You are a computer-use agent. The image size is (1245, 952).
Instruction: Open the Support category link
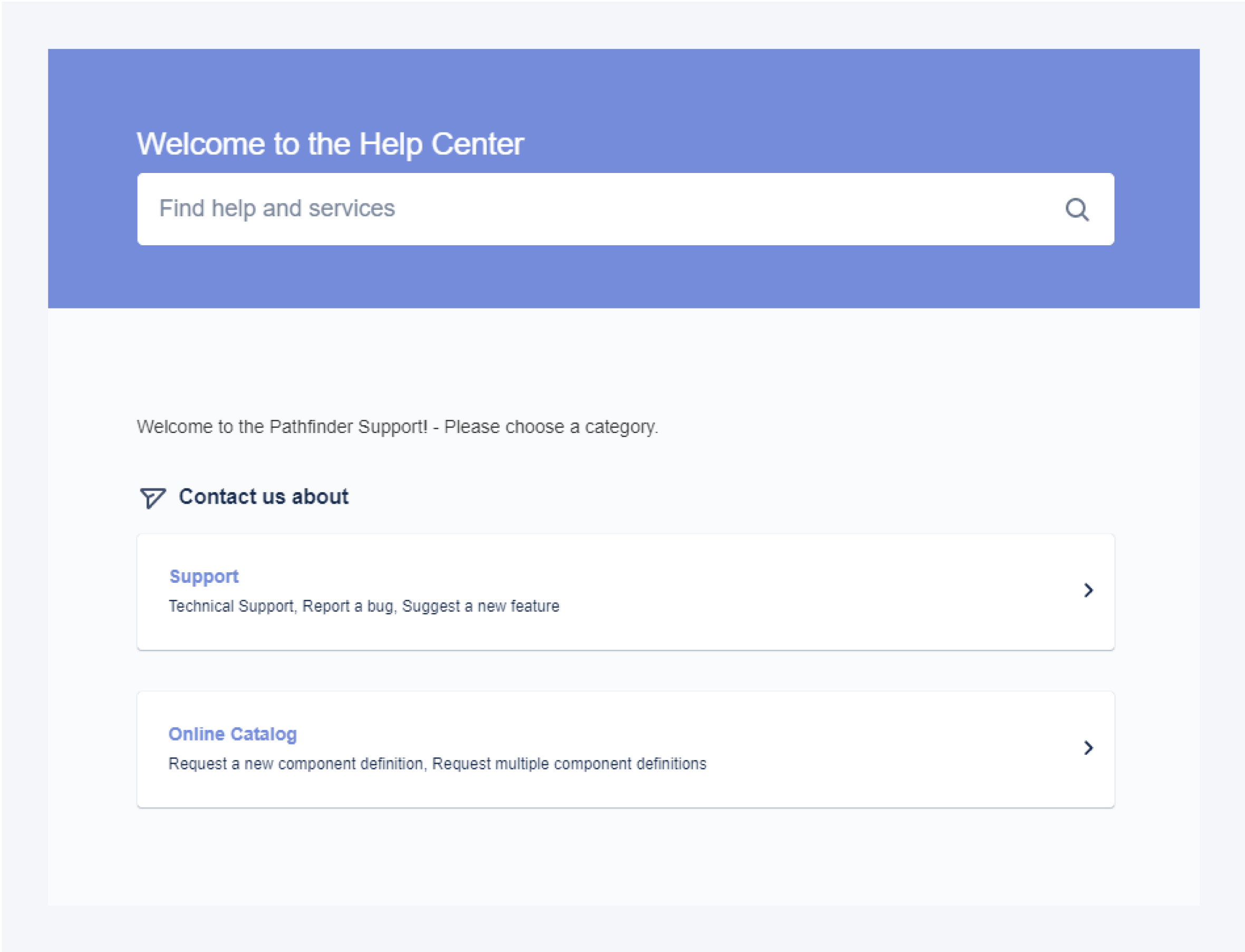204,576
